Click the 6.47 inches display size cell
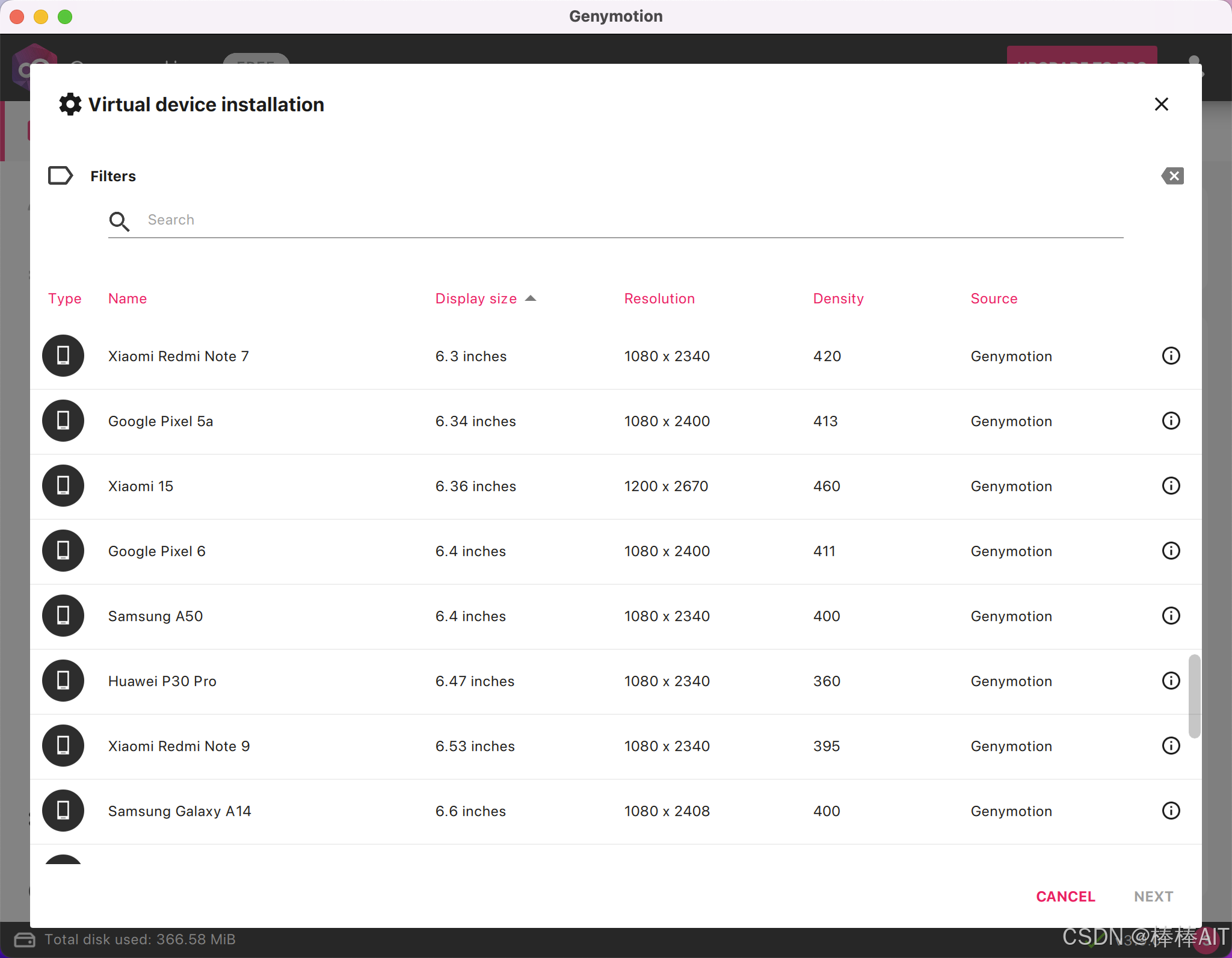This screenshot has width=1232, height=958. (475, 681)
